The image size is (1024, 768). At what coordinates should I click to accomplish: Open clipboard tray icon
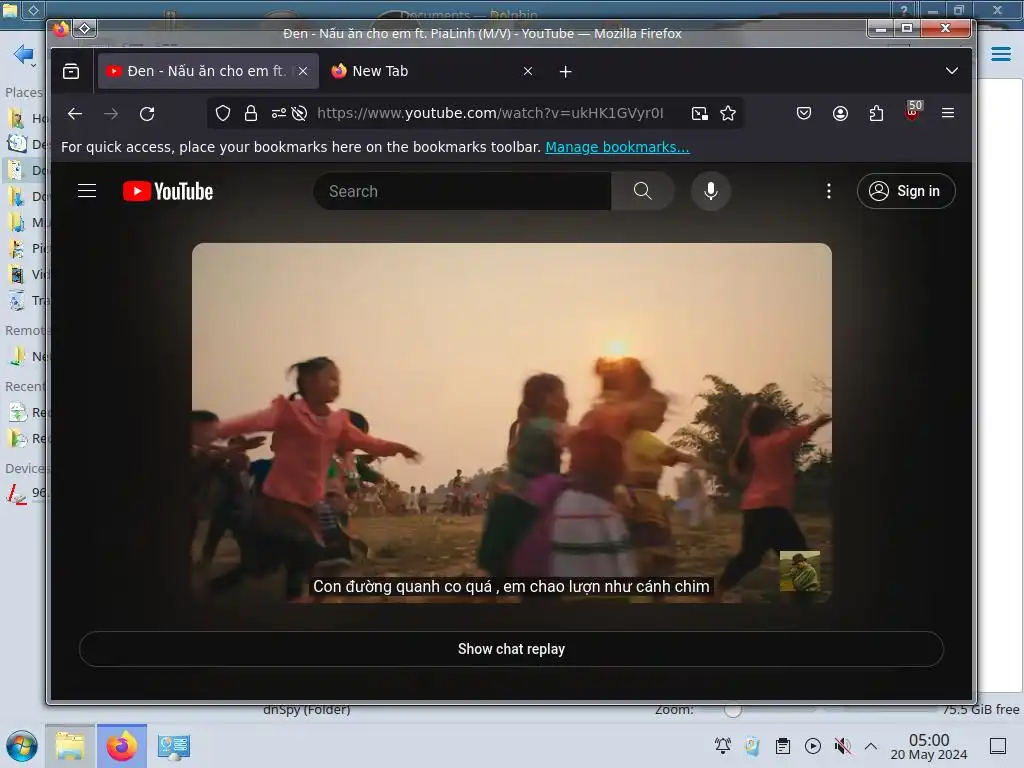[x=783, y=746]
